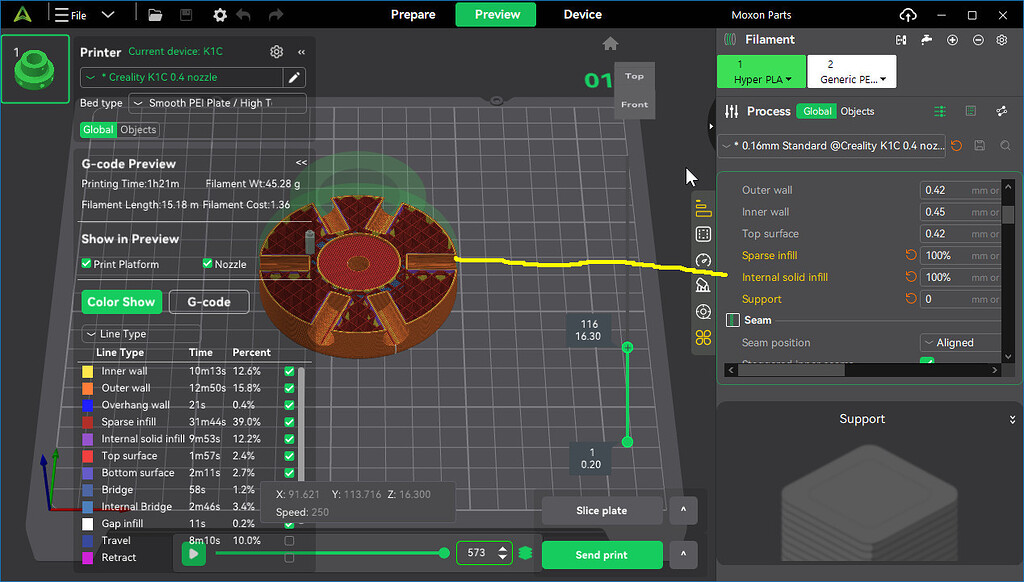
Task: Switch to the Prepare tab
Action: coord(413,15)
